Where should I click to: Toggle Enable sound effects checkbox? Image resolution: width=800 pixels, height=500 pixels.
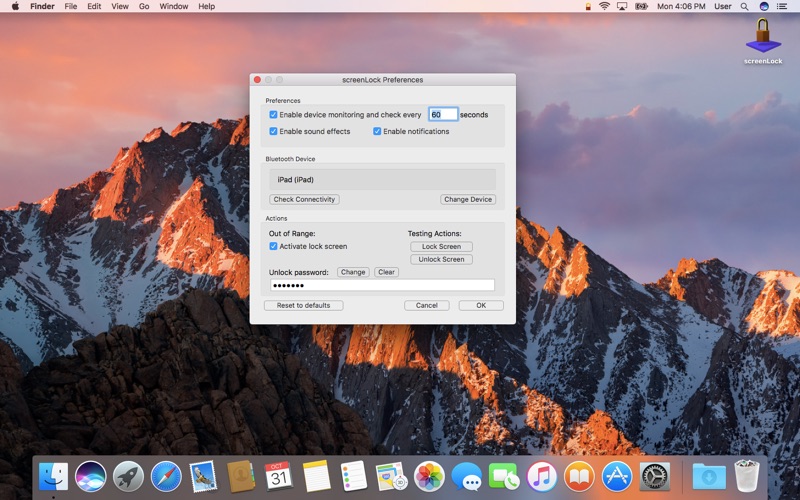[x=273, y=131]
